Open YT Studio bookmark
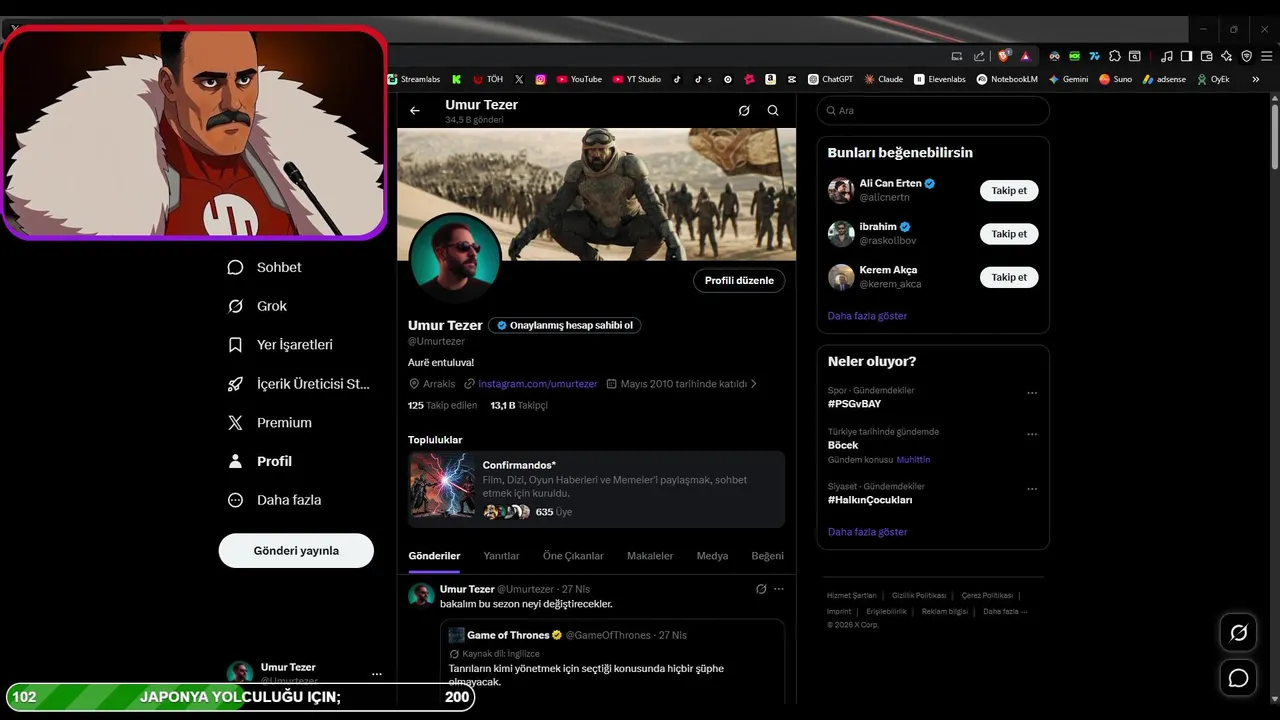The height and width of the screenshot is (720, 1280). [637, 79]
